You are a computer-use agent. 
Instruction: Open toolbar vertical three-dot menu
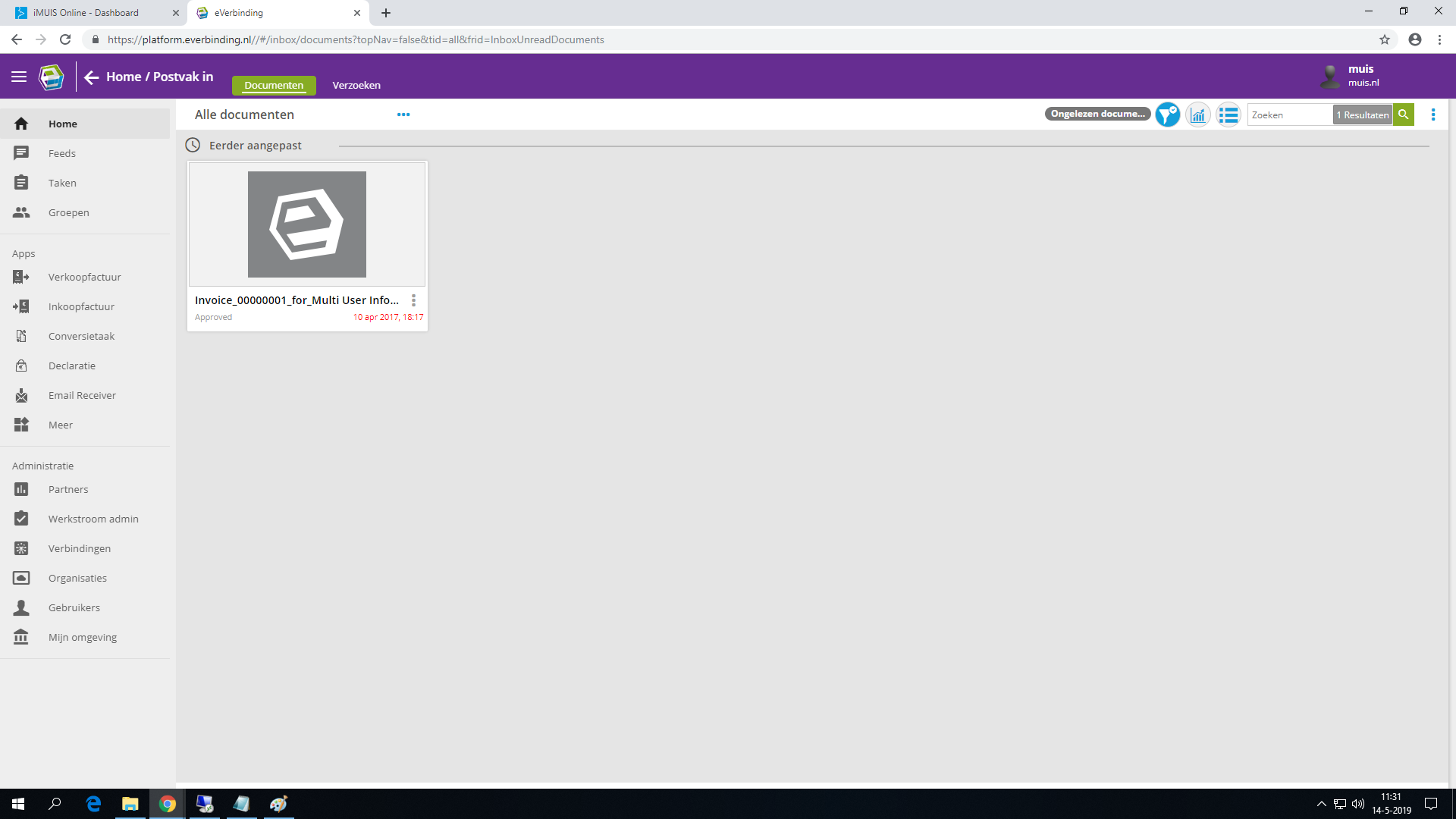[x=1432, y=115]
